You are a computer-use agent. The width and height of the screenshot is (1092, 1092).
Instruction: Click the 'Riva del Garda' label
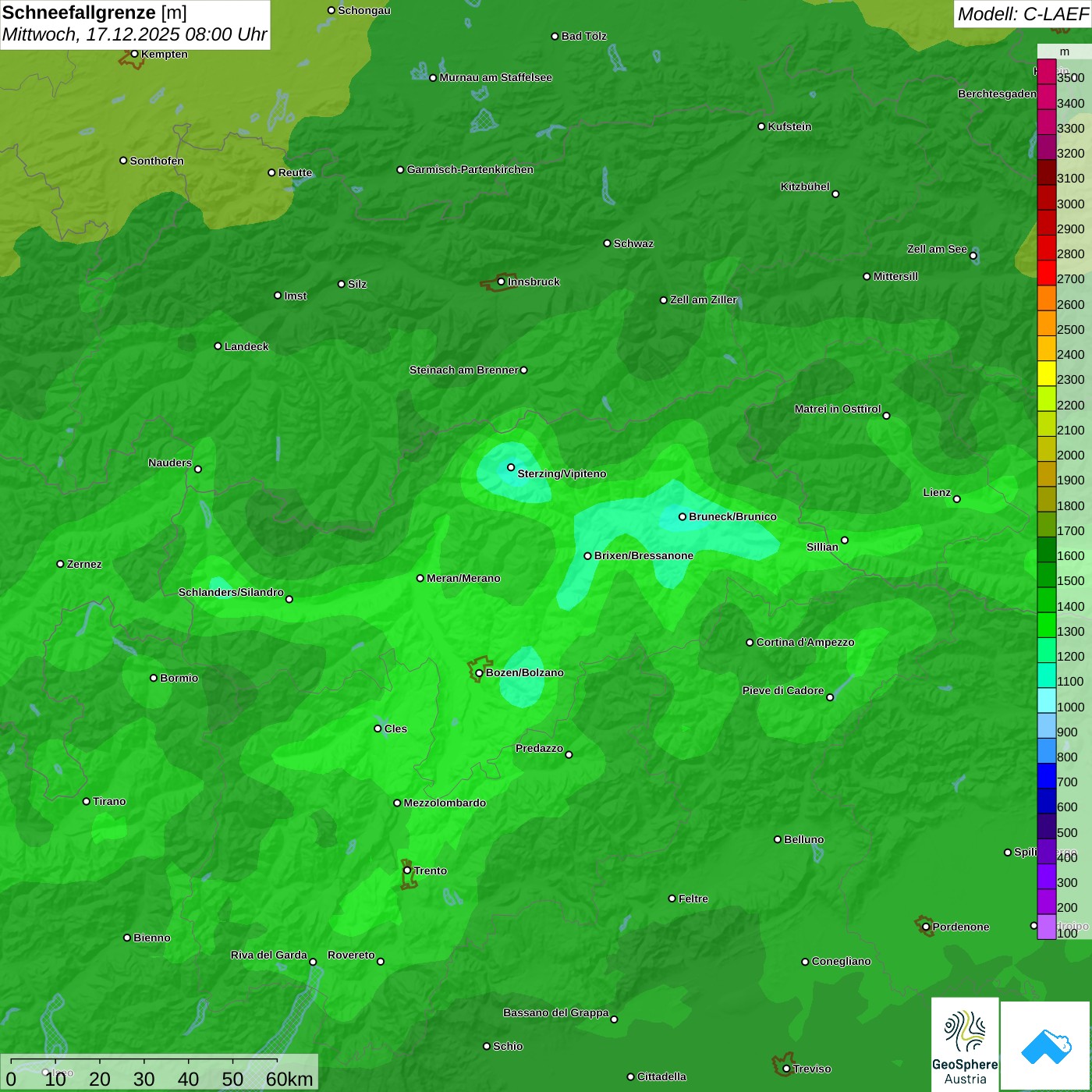269,955
